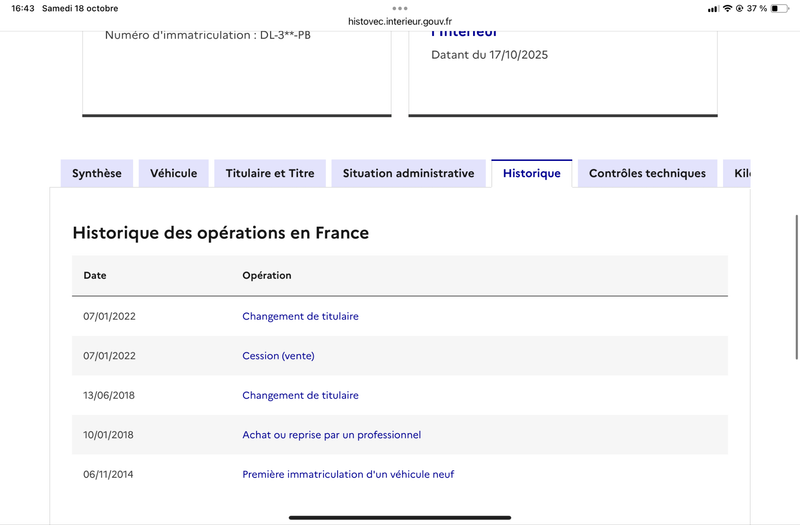800x525 pixels.
Task: Click Changement de titulaire dated 13/06/2018
Action: tap(300, 395)
